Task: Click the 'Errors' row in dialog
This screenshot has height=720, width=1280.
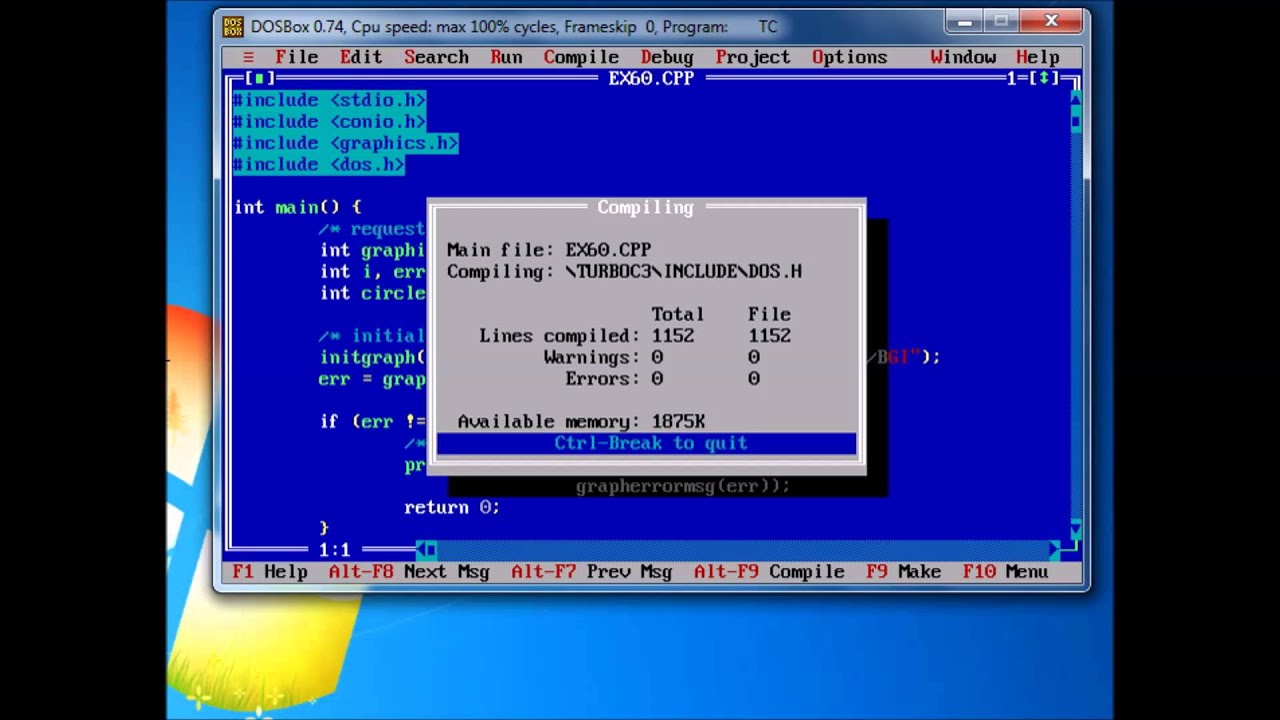Action: (x=662, y=379)
